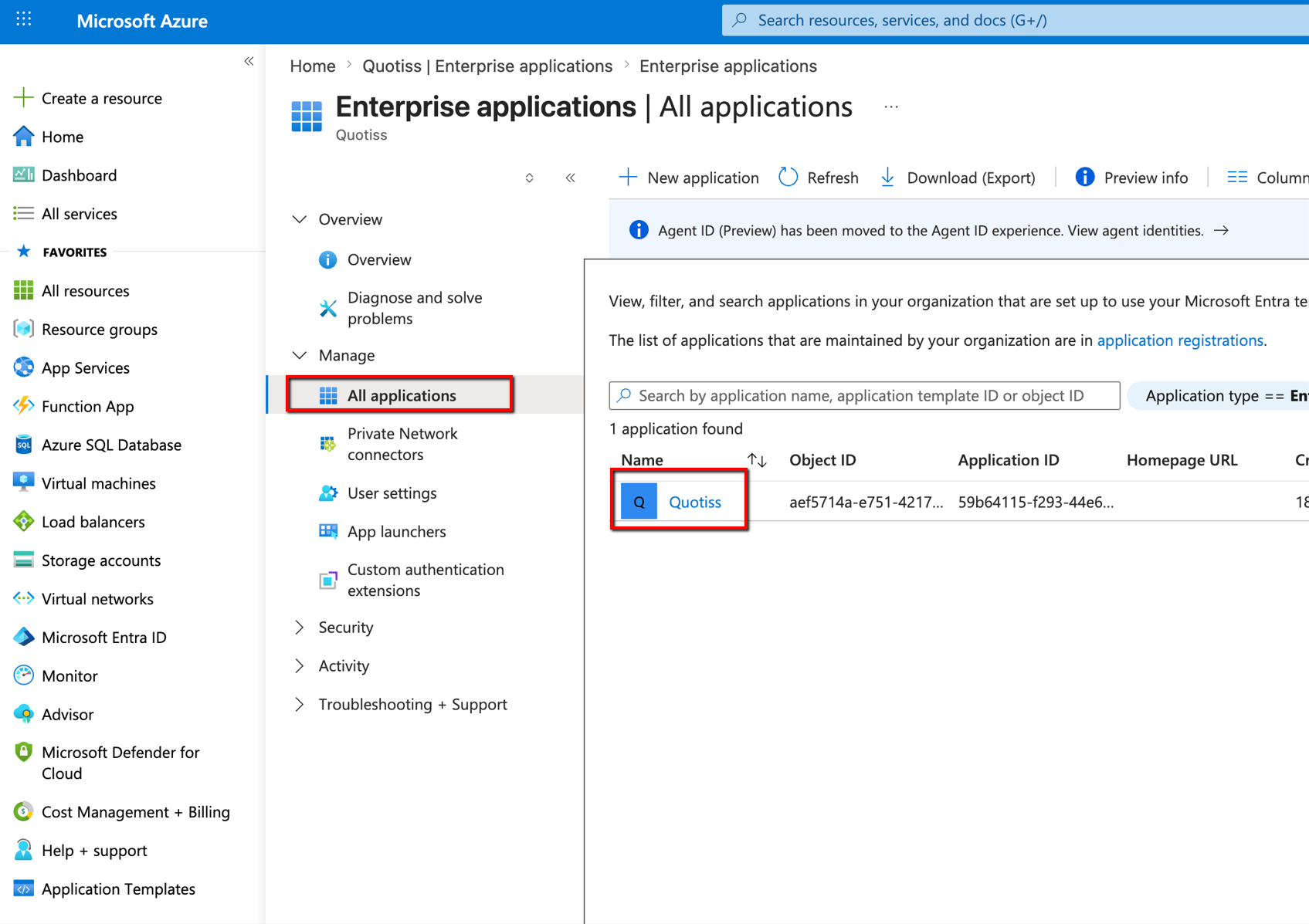The height and width of the screenshot is (924, 1309).
Task: Click the Virtual machines monitor icon
Action: click(24, 483)
